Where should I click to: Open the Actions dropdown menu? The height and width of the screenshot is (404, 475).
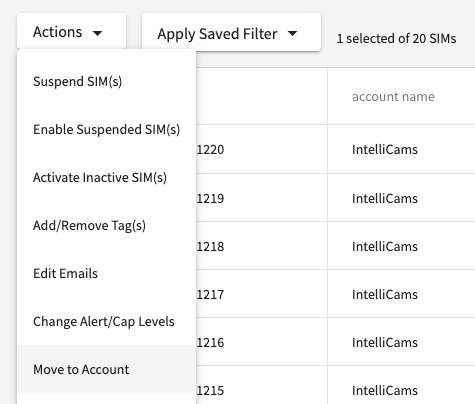point(71,31)
